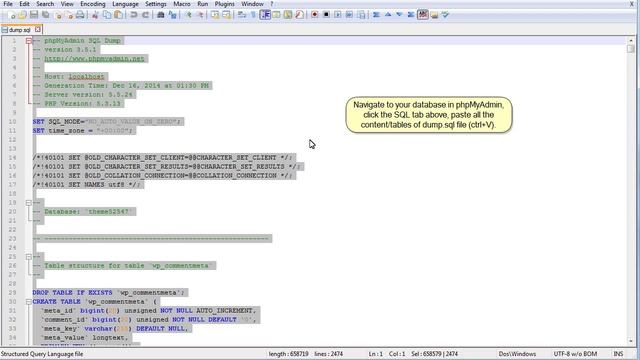Close the dump.sql tab with its X

pyautogui.click(x=38, y=29)
